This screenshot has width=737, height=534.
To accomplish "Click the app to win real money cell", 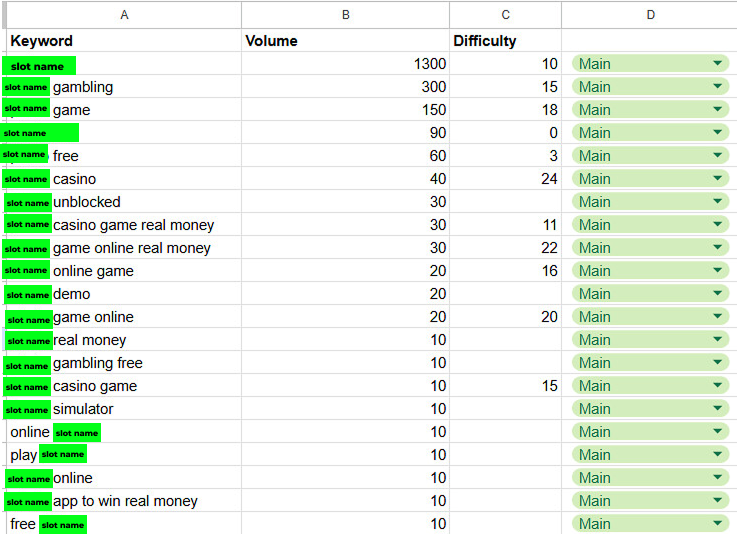I will [124, 501].
